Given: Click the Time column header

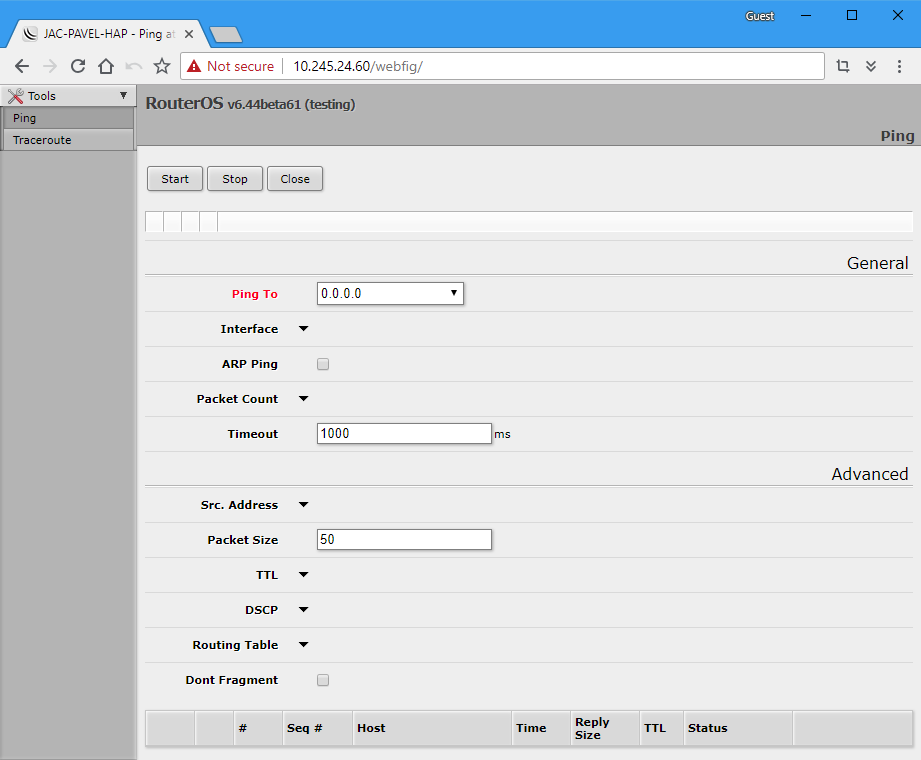Looking at the screenshot, I should pos(540,728).
